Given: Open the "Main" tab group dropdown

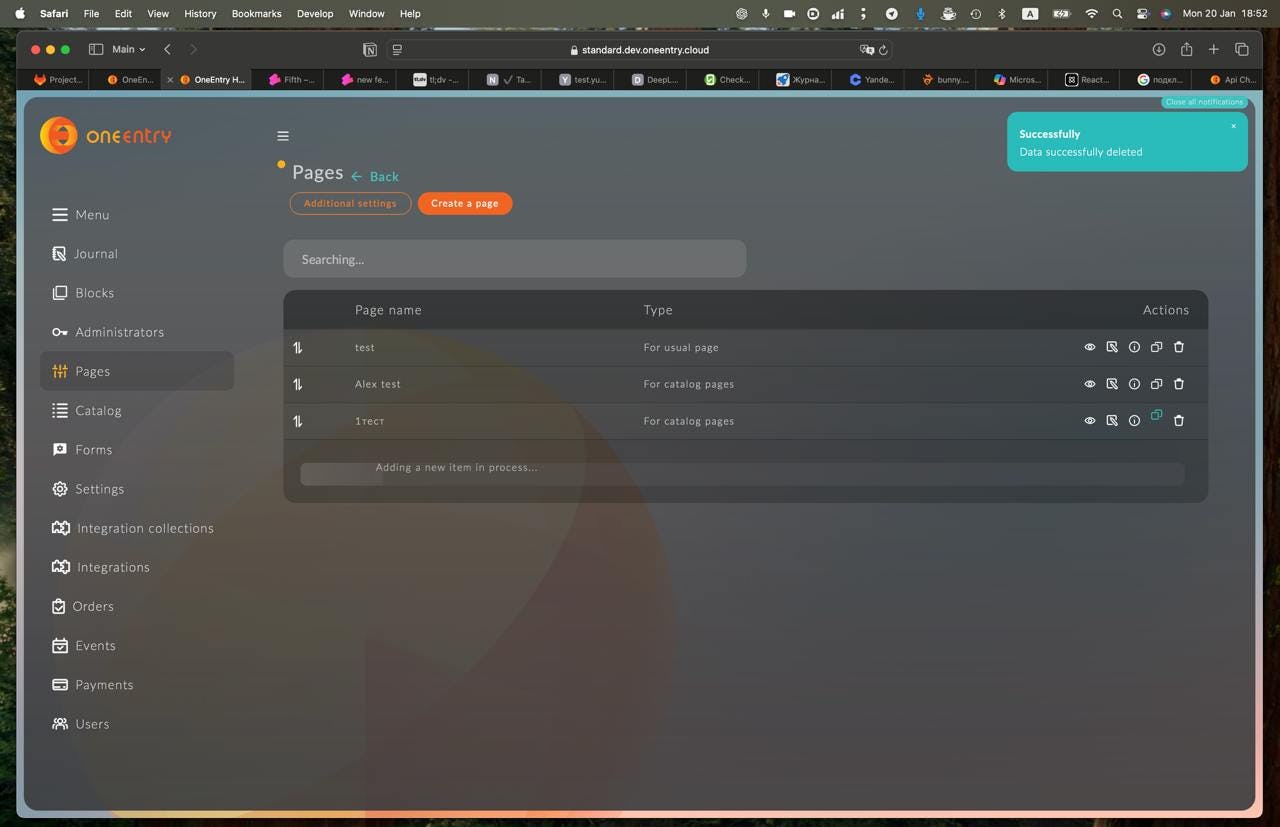Looking at the screenshot, I should [126, 48].
